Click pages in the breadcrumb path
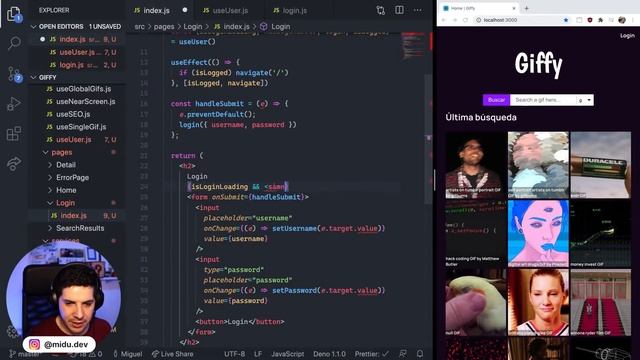 pos(164,27)
